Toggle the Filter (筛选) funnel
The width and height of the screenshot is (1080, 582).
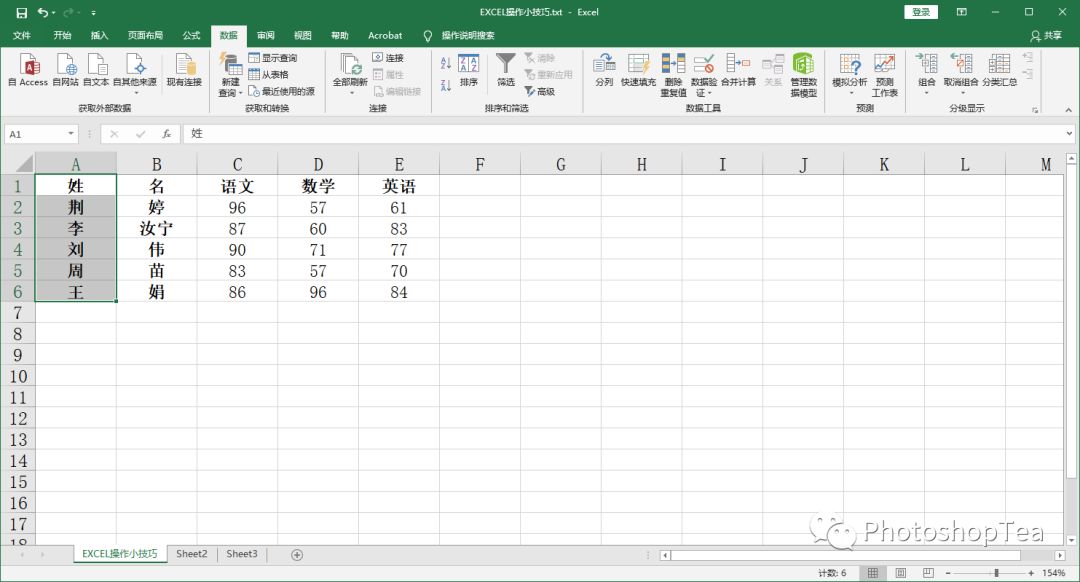(506, 70)
